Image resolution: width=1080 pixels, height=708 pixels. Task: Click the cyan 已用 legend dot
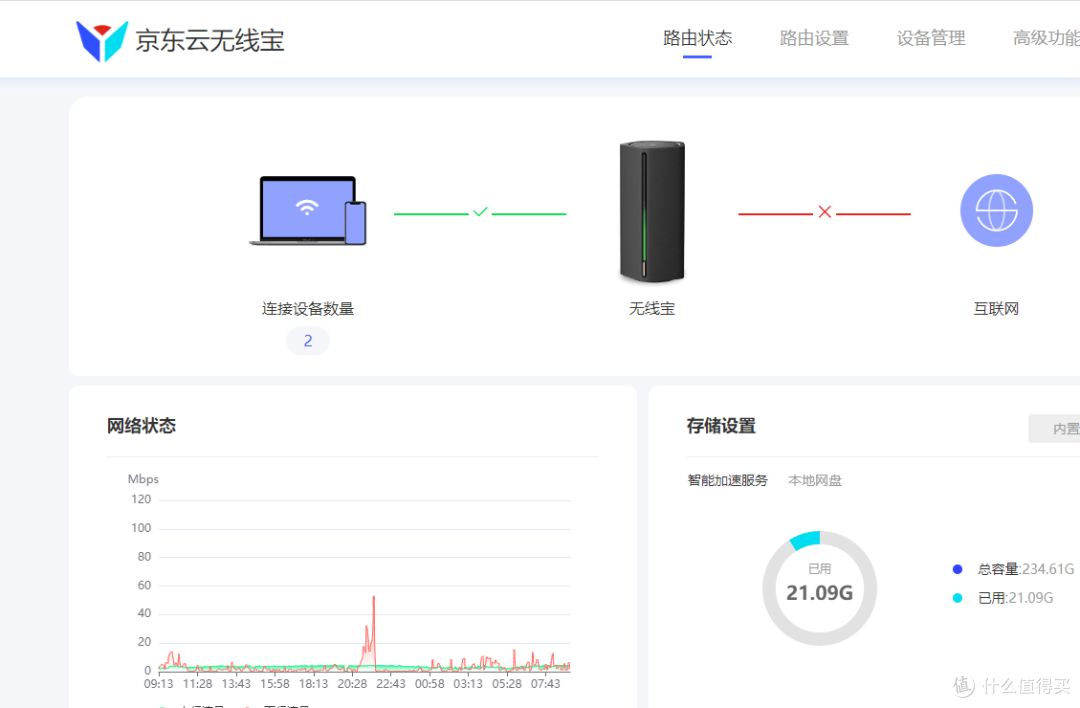coord(957,598)
